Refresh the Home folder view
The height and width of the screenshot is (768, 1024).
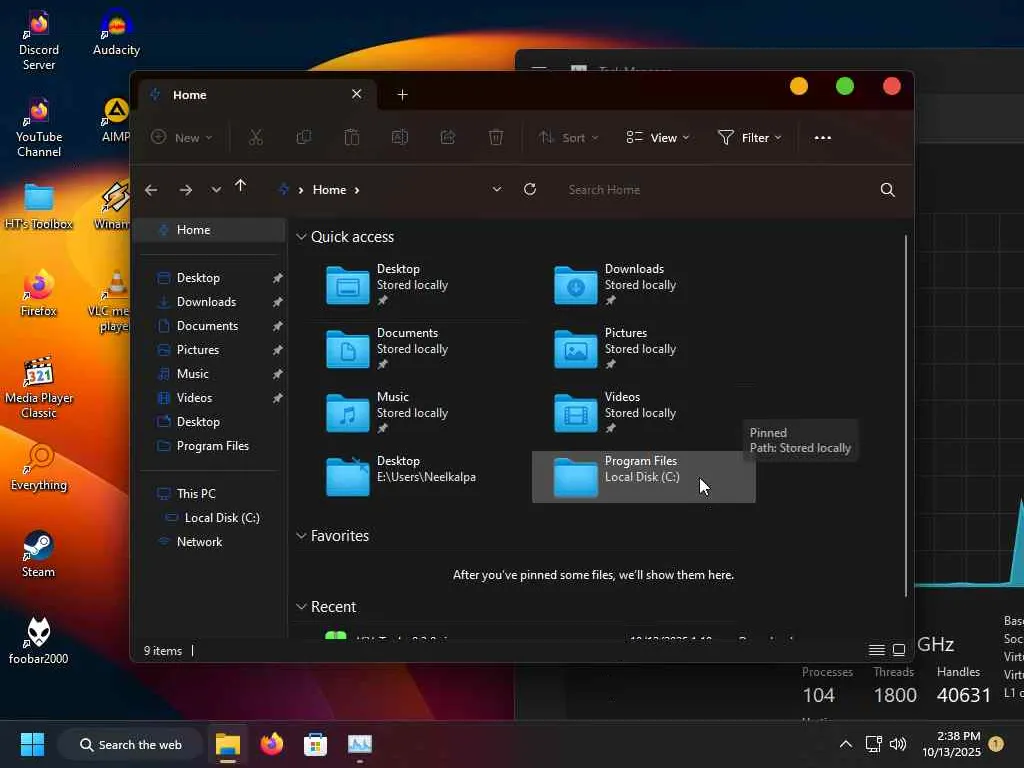pos(530,189)
